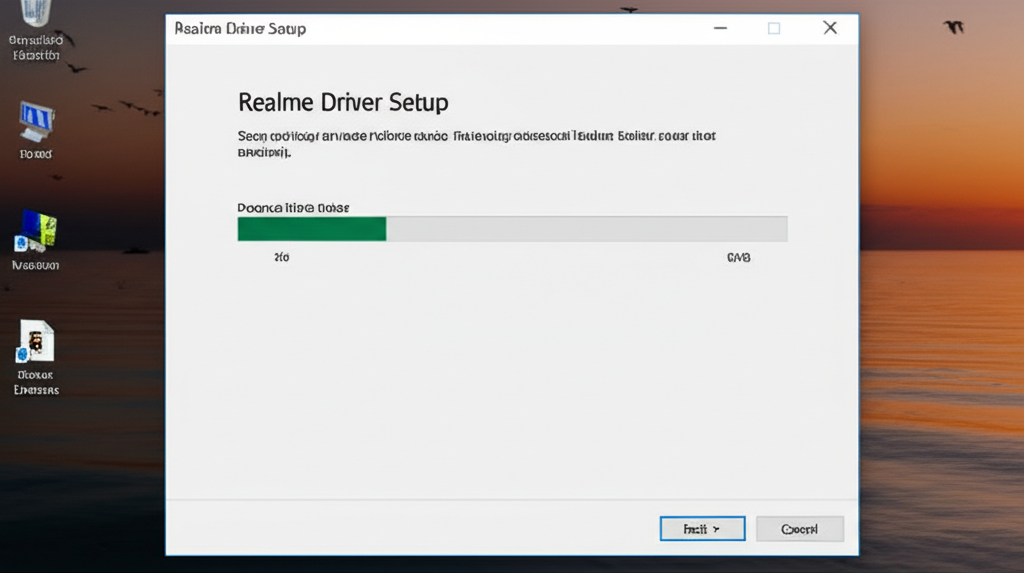This screenshot has width=1024, height=573.
Task: Close the Realme Driver Setup window
Action: pos(829,28)
